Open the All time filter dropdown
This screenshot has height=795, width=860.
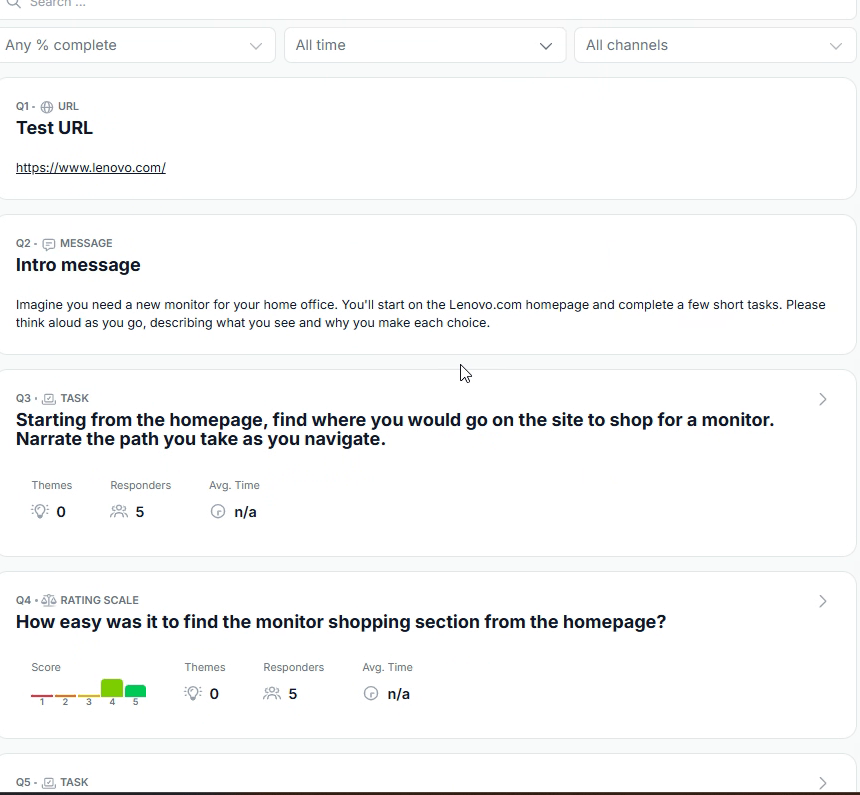tap(425, 45)
